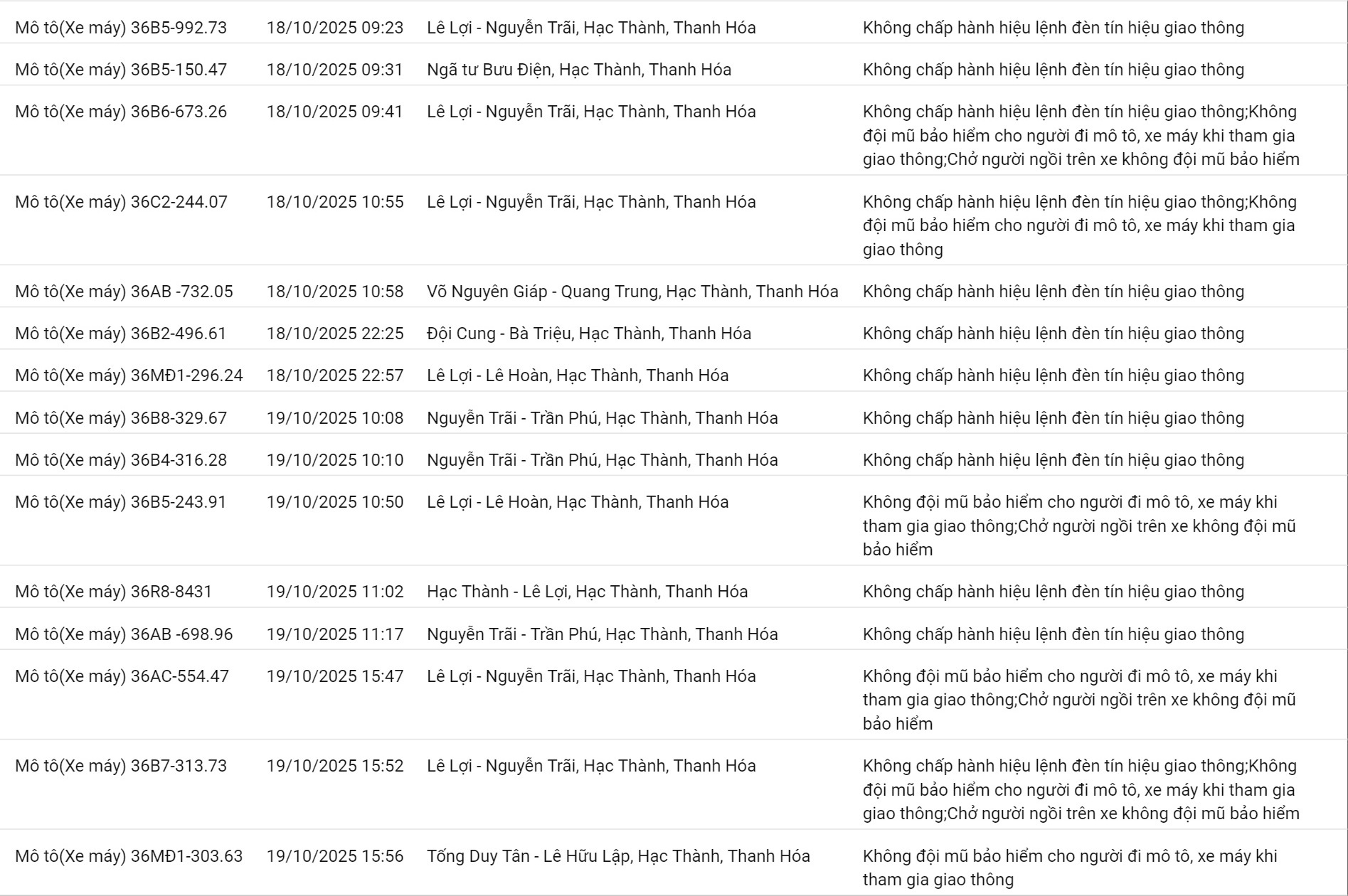Image resolution: width=1348 pixels, height=896 pixels.
Task: Select vehicle 36B4-316.28
Action: pyautogui.click(x=121, y=460)
